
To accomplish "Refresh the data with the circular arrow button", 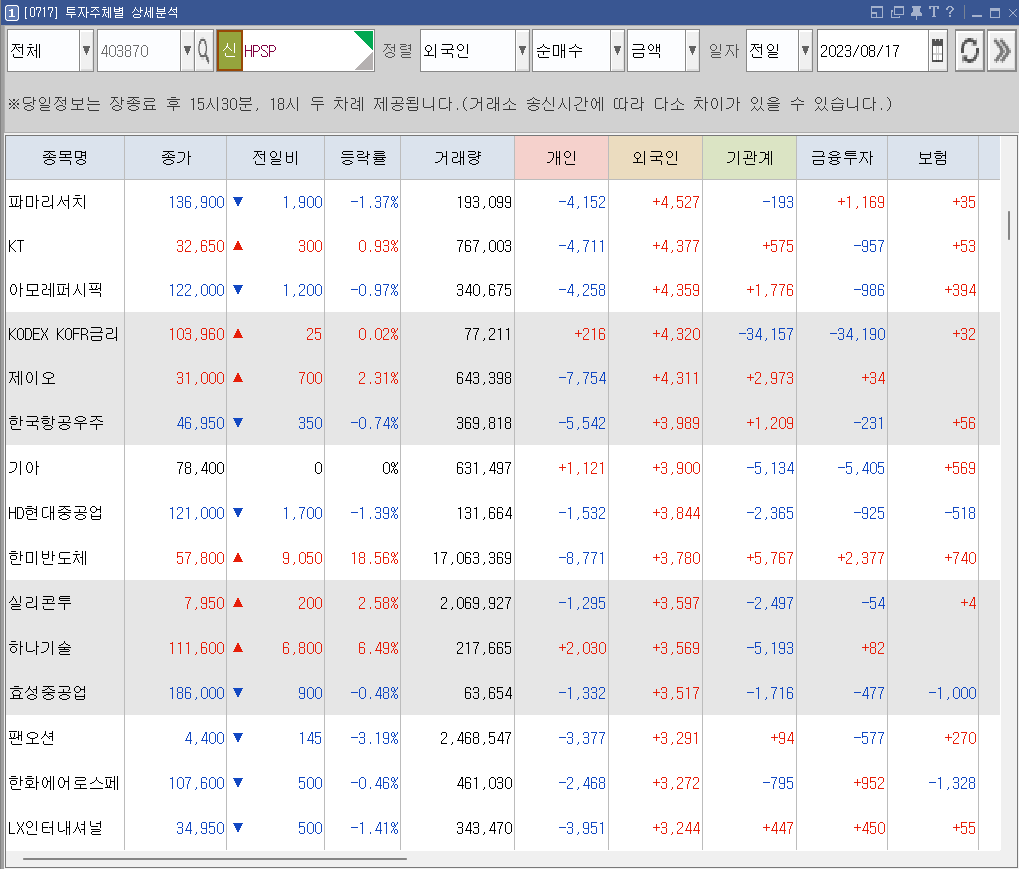I will [x=969, y=50].
